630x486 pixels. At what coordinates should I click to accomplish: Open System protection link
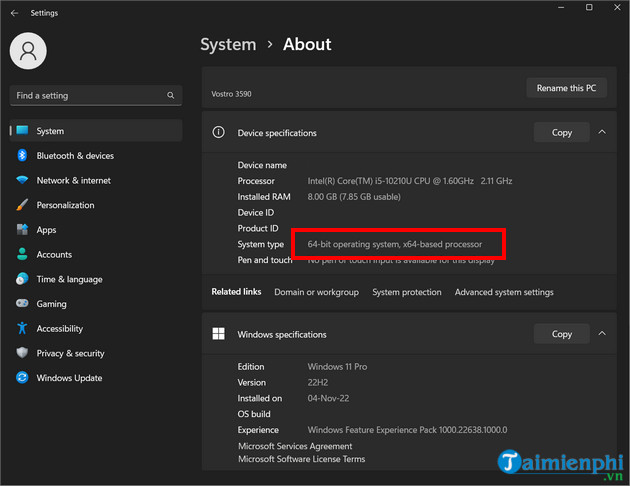[407, 292]
